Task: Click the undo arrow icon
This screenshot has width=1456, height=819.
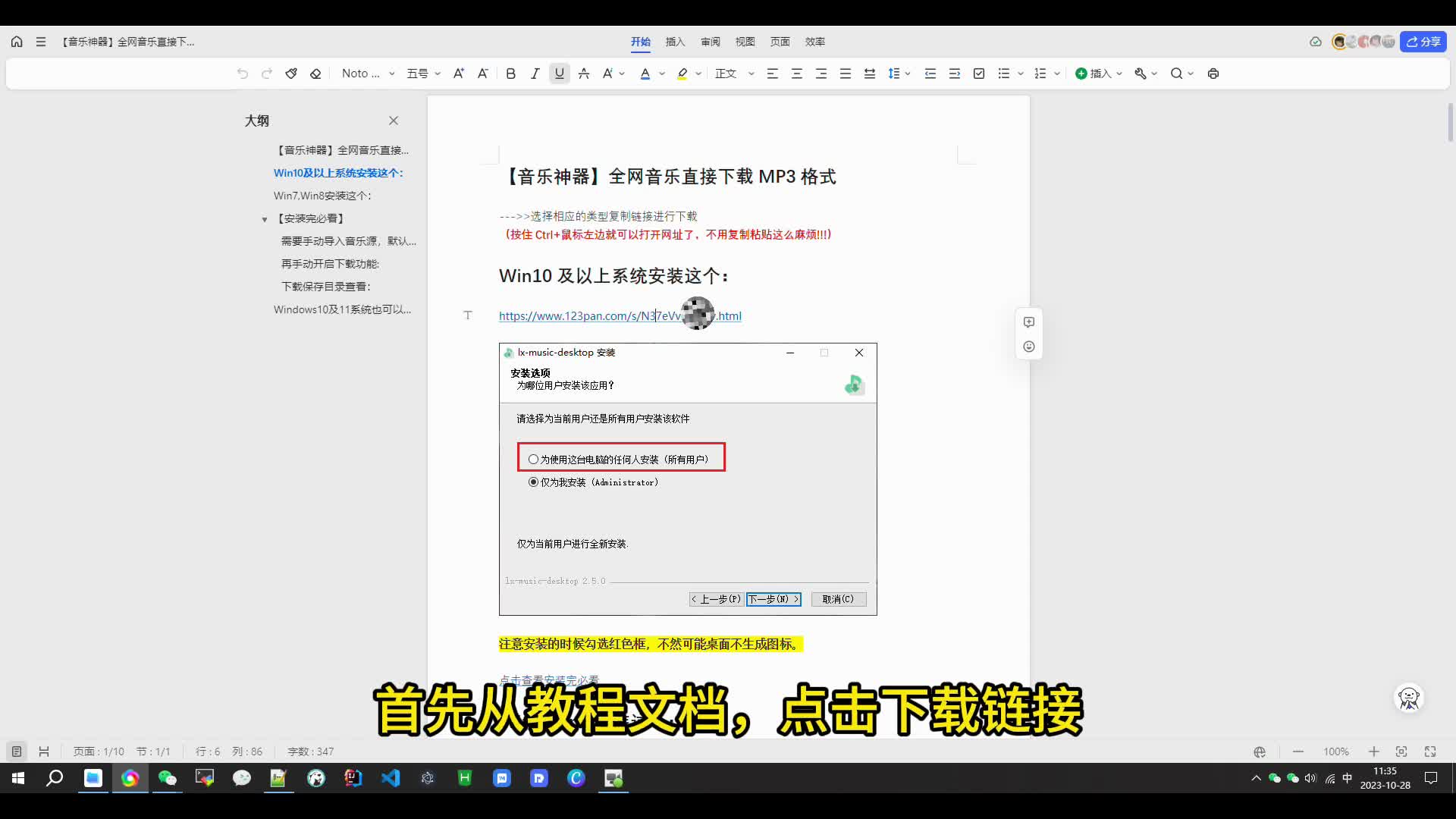Action: coord(243,74)
